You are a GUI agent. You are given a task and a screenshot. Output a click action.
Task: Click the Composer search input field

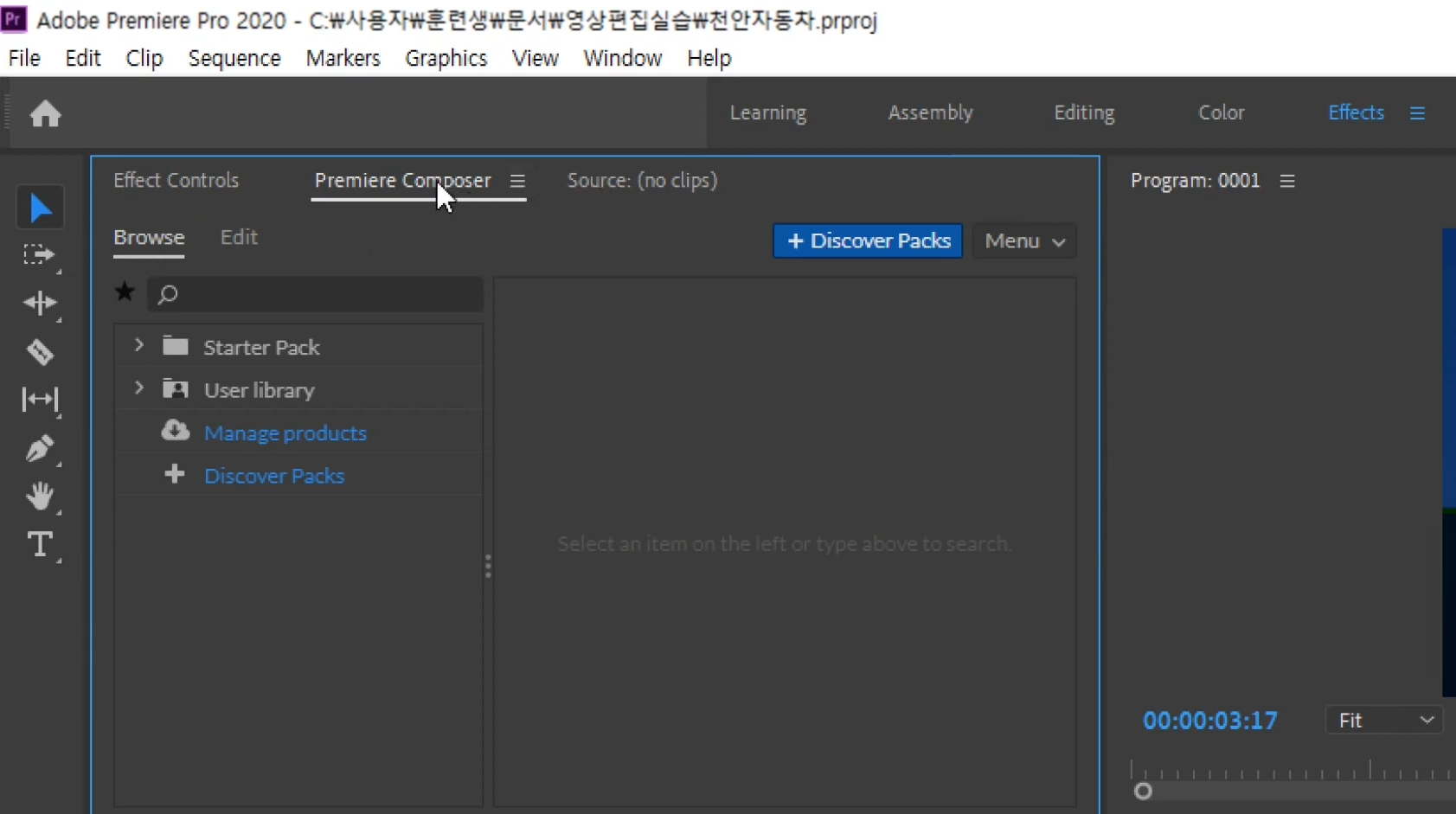(315, 294)
